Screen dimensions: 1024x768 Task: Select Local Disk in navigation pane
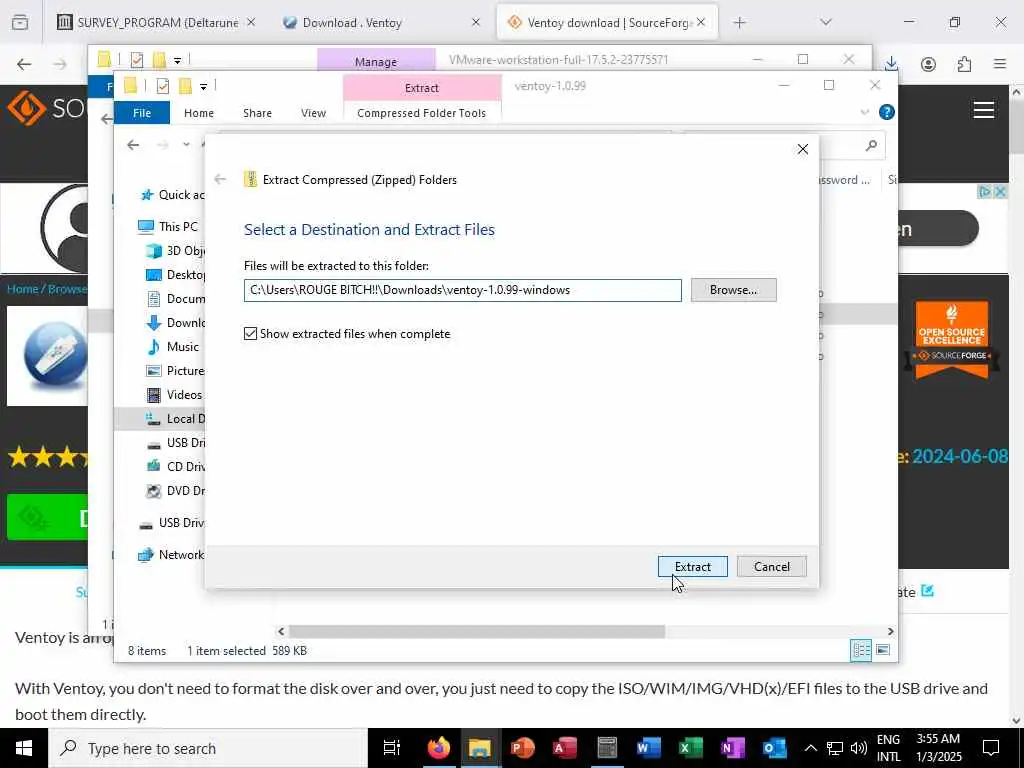click(x=175, y=419)
